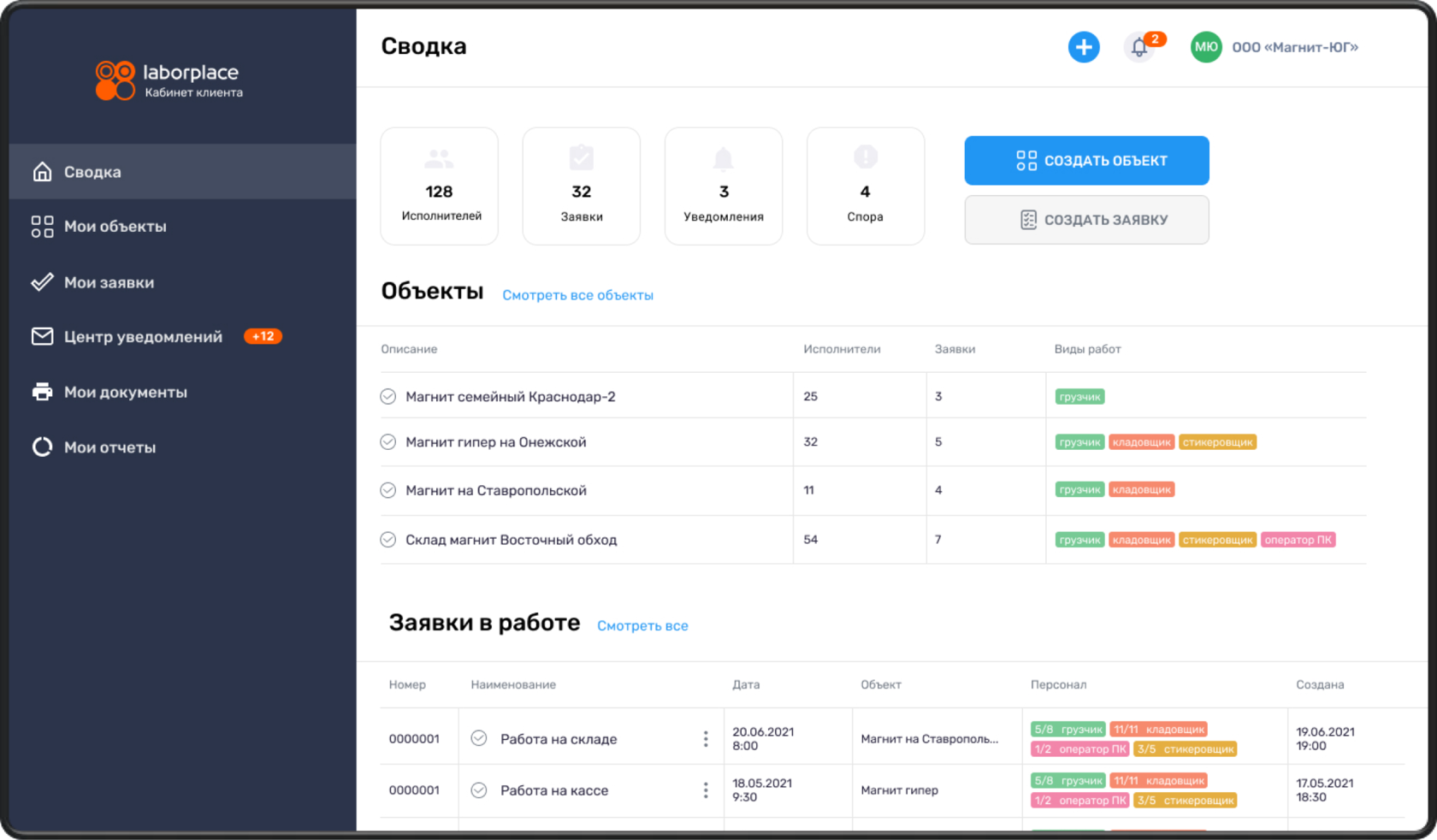Screen dimensions: 1437x840
Task: Click the green МЮ avatar
Action: pyautogui.click(x=1206, y=47)
